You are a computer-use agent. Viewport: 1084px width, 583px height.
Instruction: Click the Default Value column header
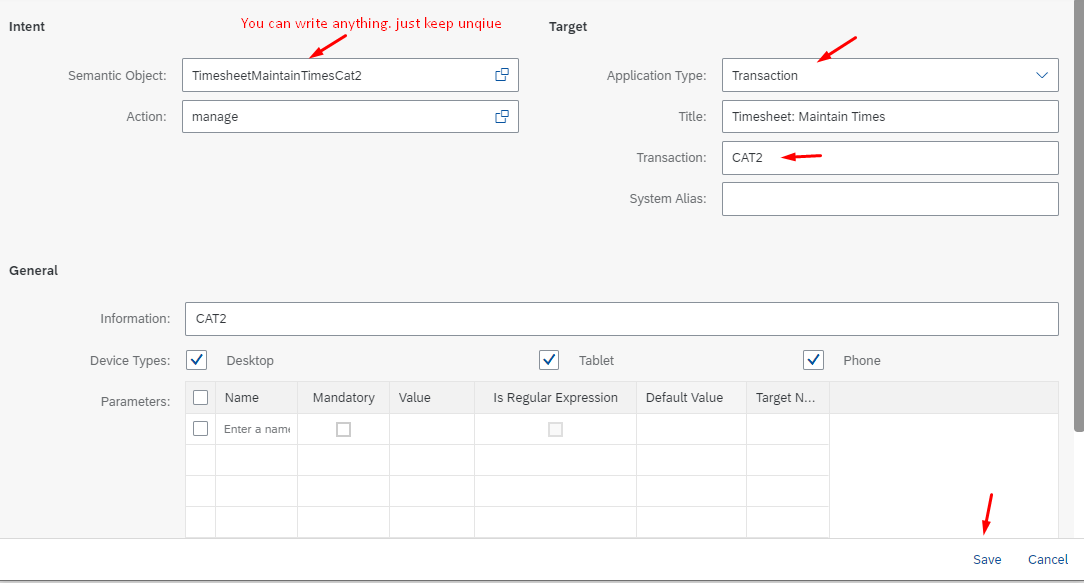684,397
